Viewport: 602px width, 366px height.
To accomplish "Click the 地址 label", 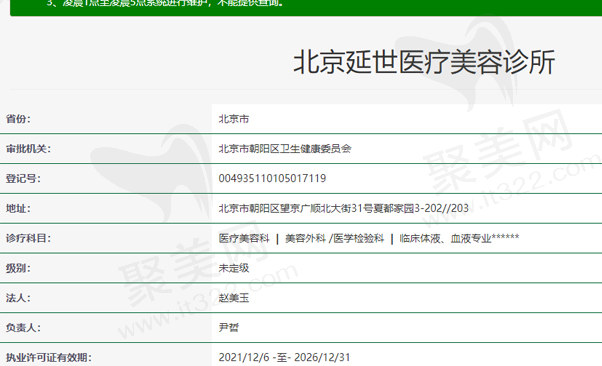I will (x=18, y=208).
